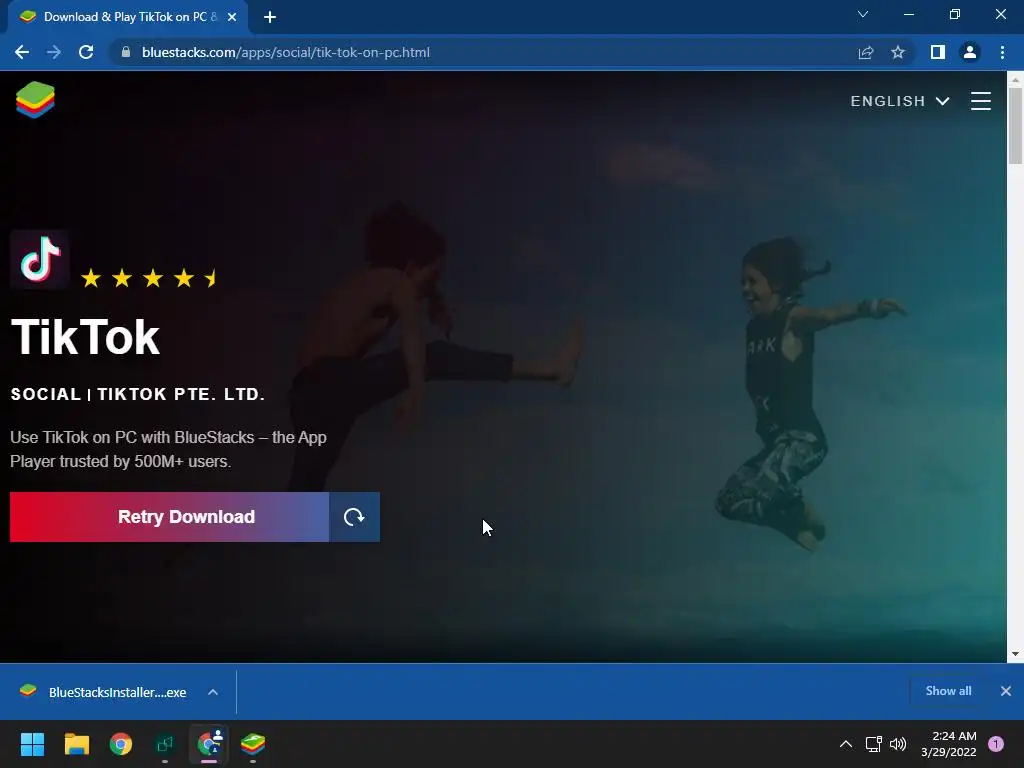Open the Windows Start menu

click(32, 744)
